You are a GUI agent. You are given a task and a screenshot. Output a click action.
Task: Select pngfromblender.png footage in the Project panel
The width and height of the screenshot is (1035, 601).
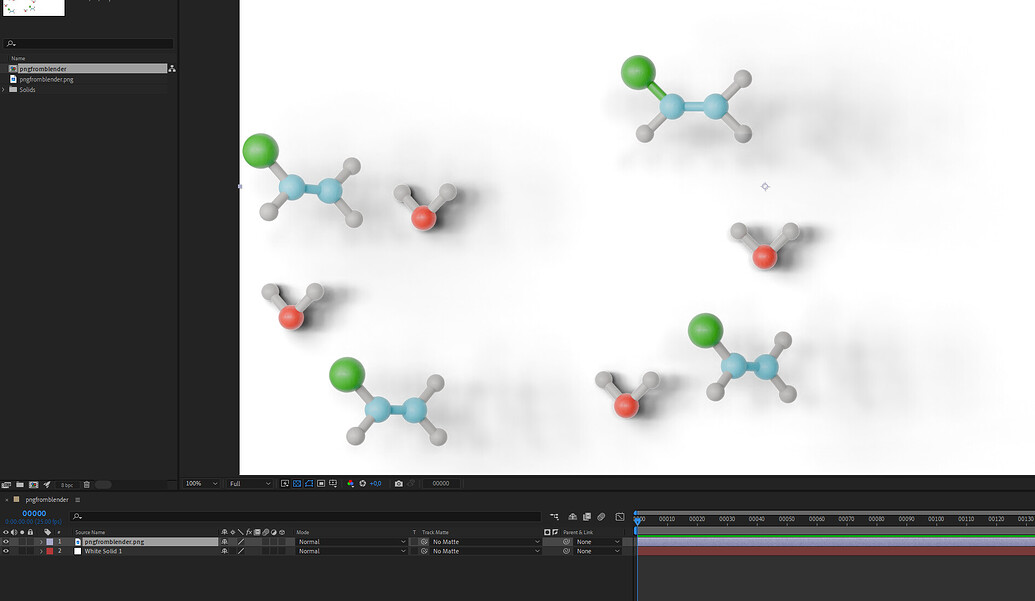[x=46, y=79]
